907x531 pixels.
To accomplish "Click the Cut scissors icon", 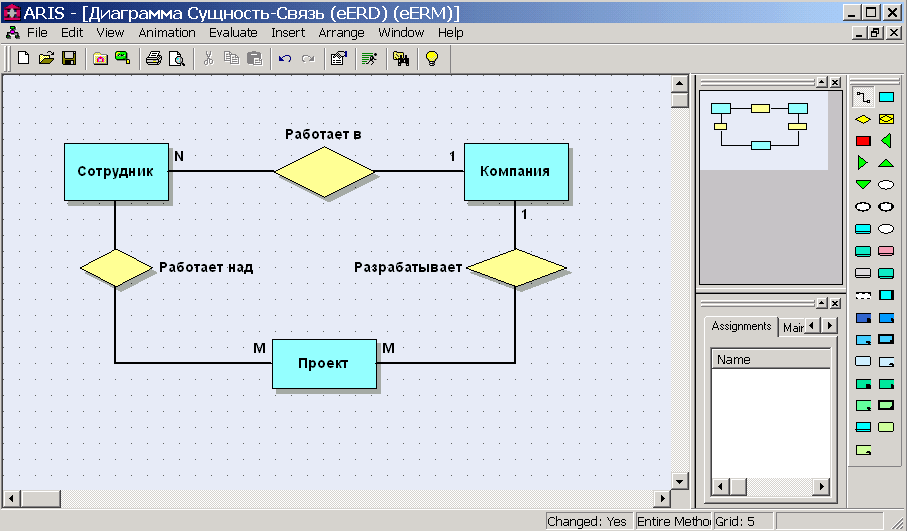I will pos(208,58).
